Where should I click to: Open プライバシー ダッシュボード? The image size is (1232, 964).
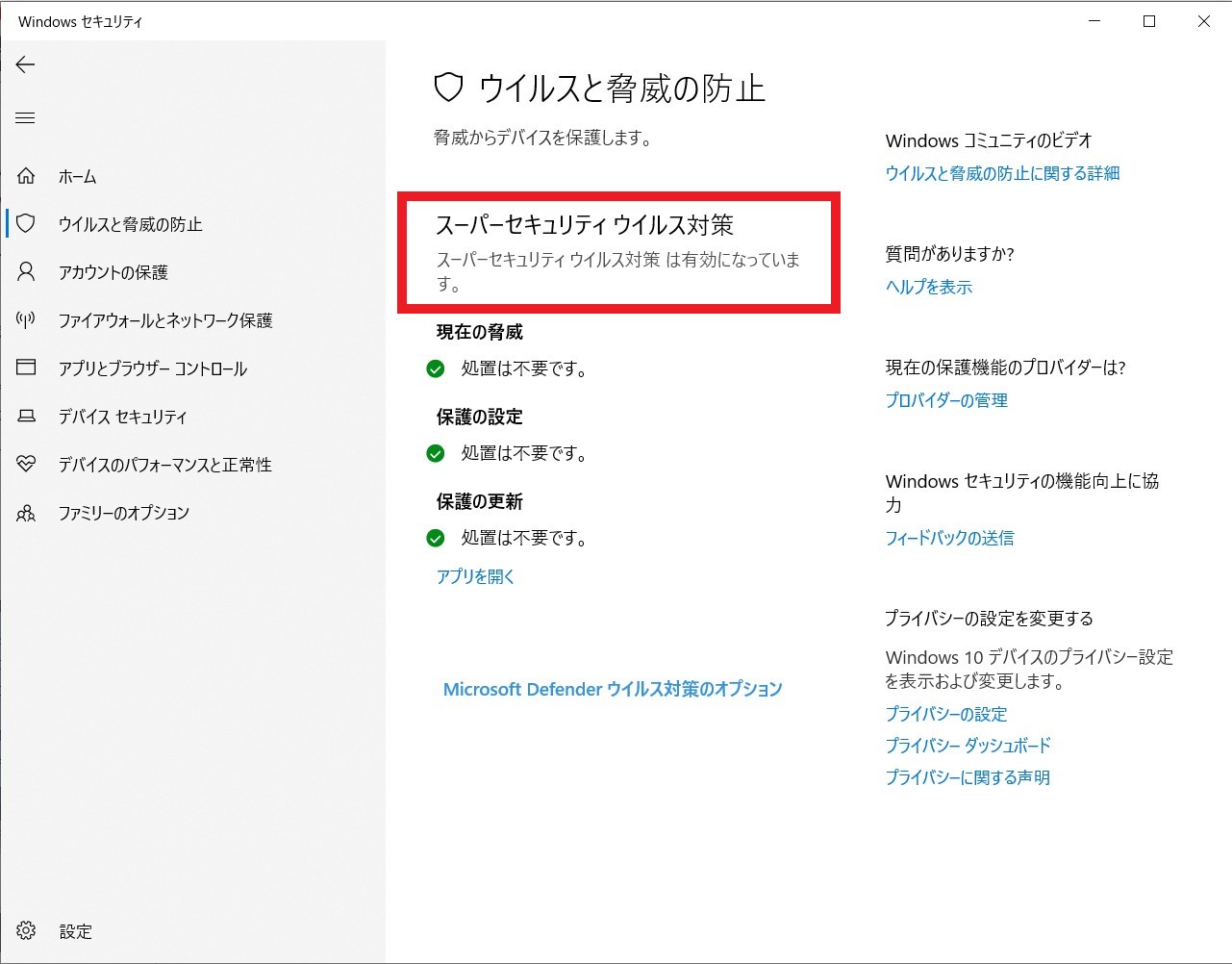(968, 746)
